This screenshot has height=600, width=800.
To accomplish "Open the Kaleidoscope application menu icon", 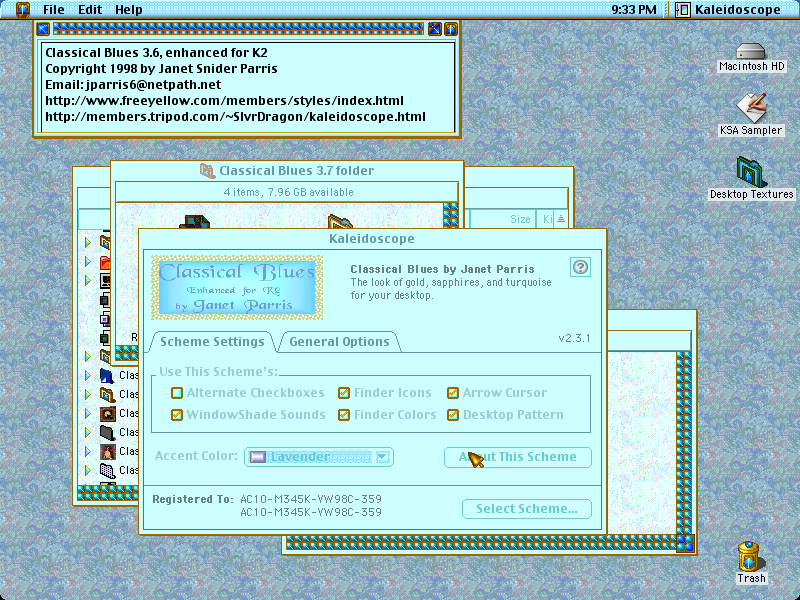I will pyautogui.click(x=683, y=9).
